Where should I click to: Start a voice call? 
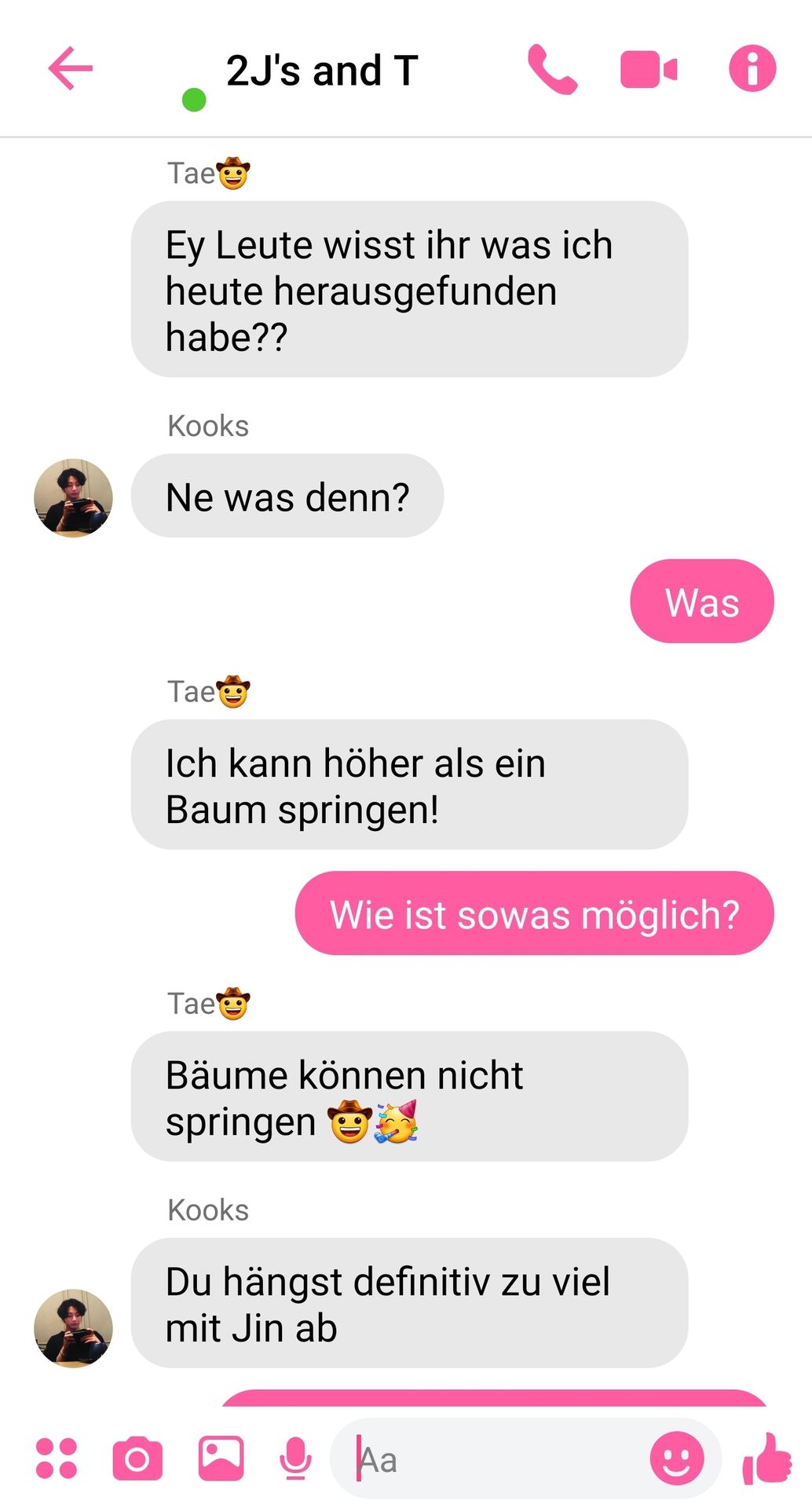552,69
